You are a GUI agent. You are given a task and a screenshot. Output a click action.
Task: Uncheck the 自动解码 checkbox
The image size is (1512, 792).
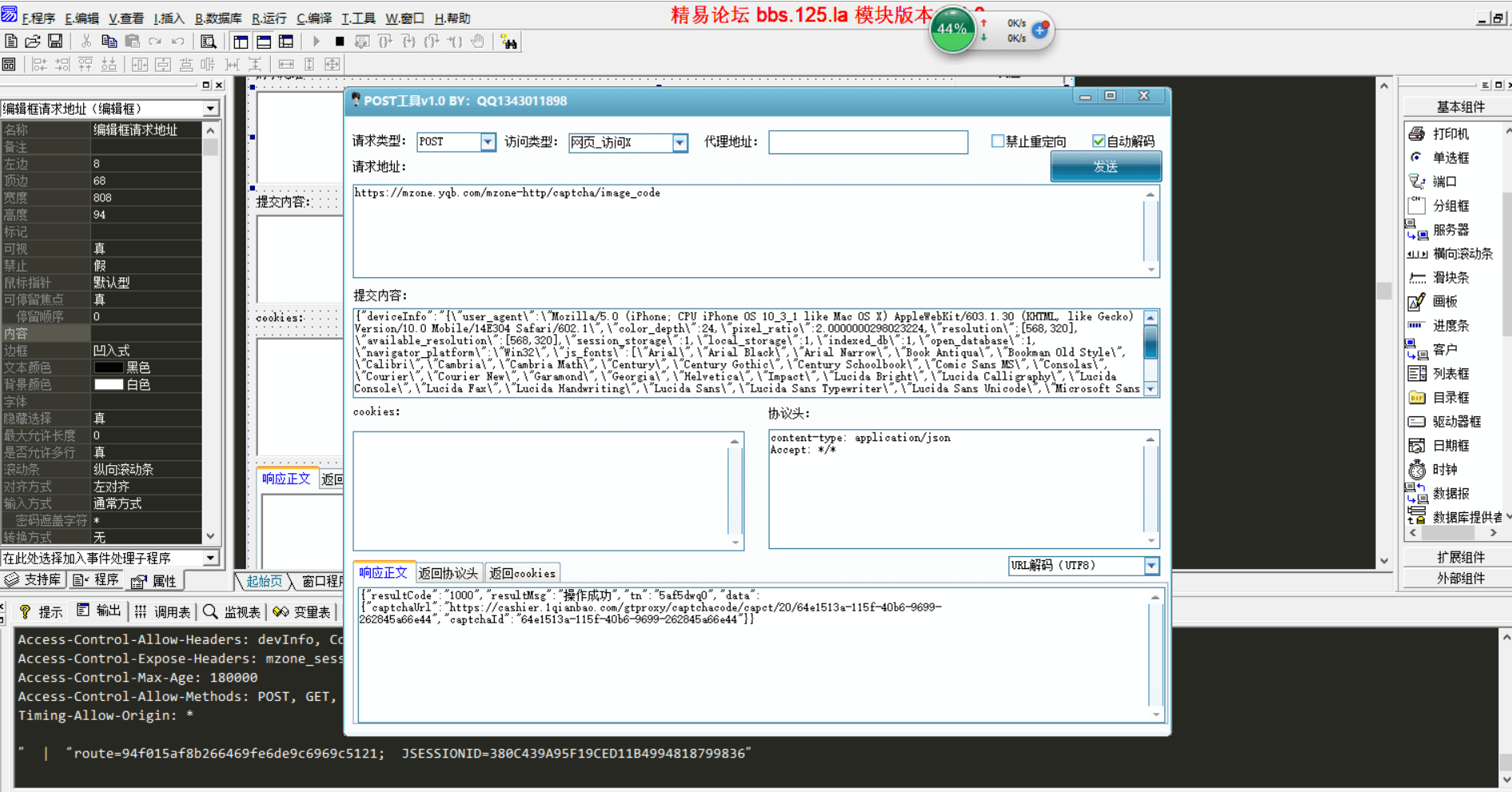[x=1099, y=141]
